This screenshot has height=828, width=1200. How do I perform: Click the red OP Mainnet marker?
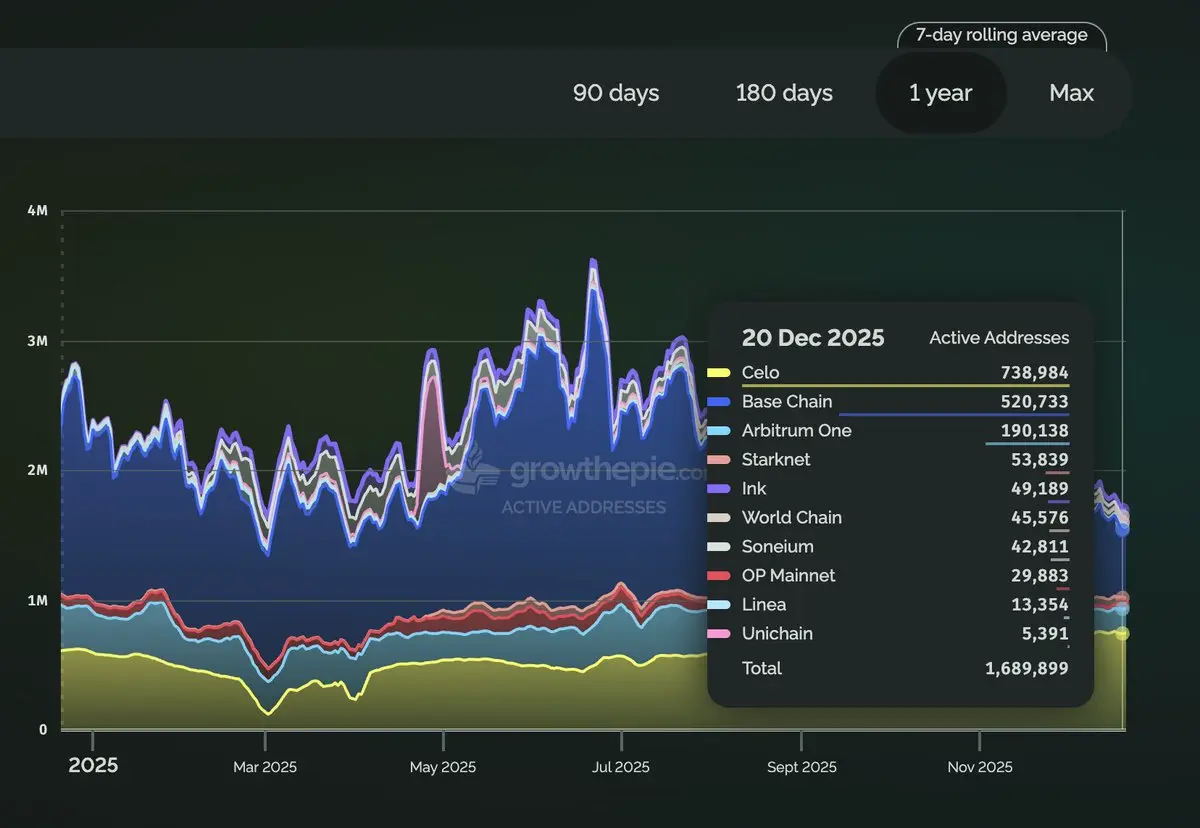point(718,576)
